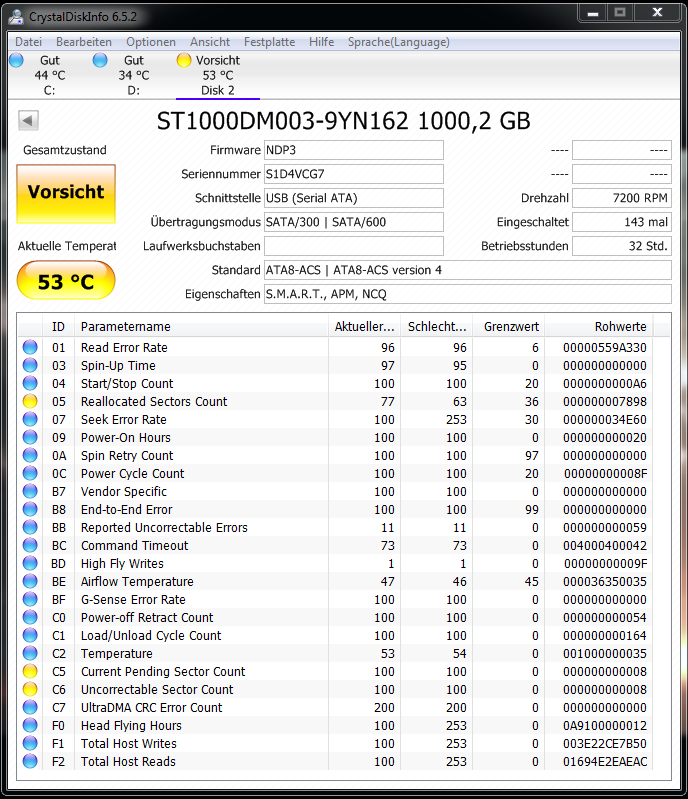Click the empty Laufwerksbuchstaben field
688x799 pixels.
tap(354, 246)
